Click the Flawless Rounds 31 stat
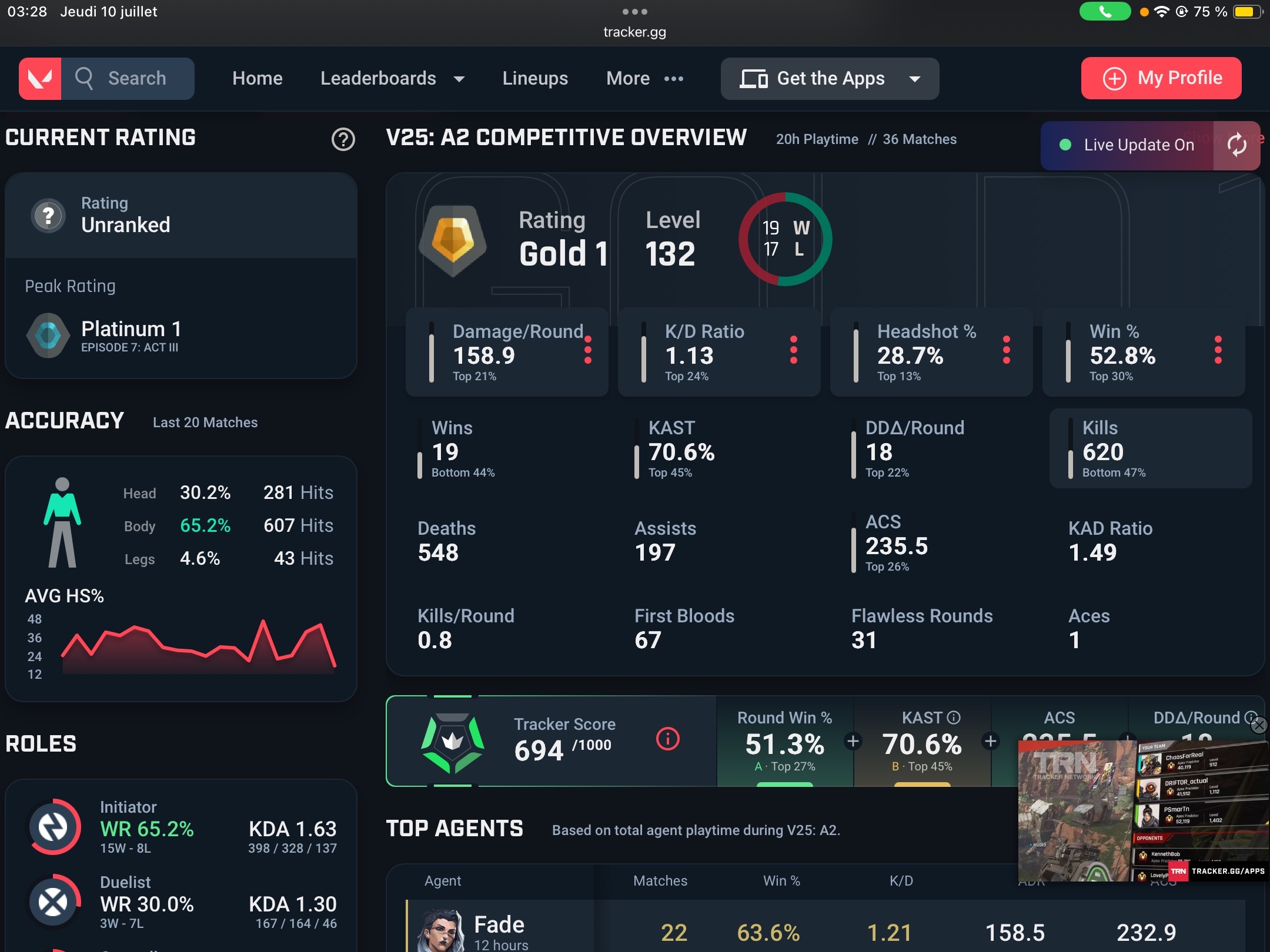 [x=921, y=629]
